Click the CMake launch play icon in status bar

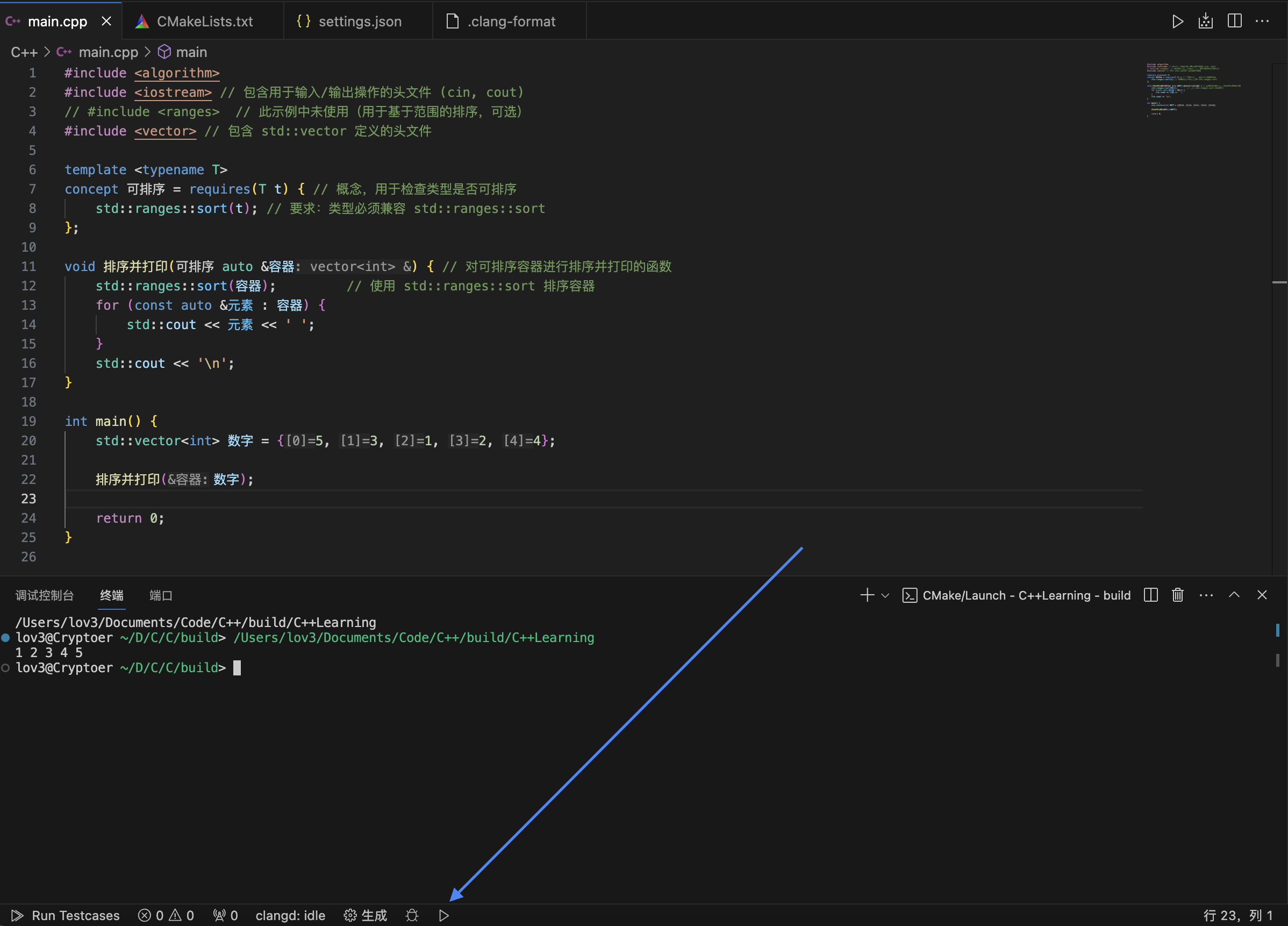click(444, 915)
